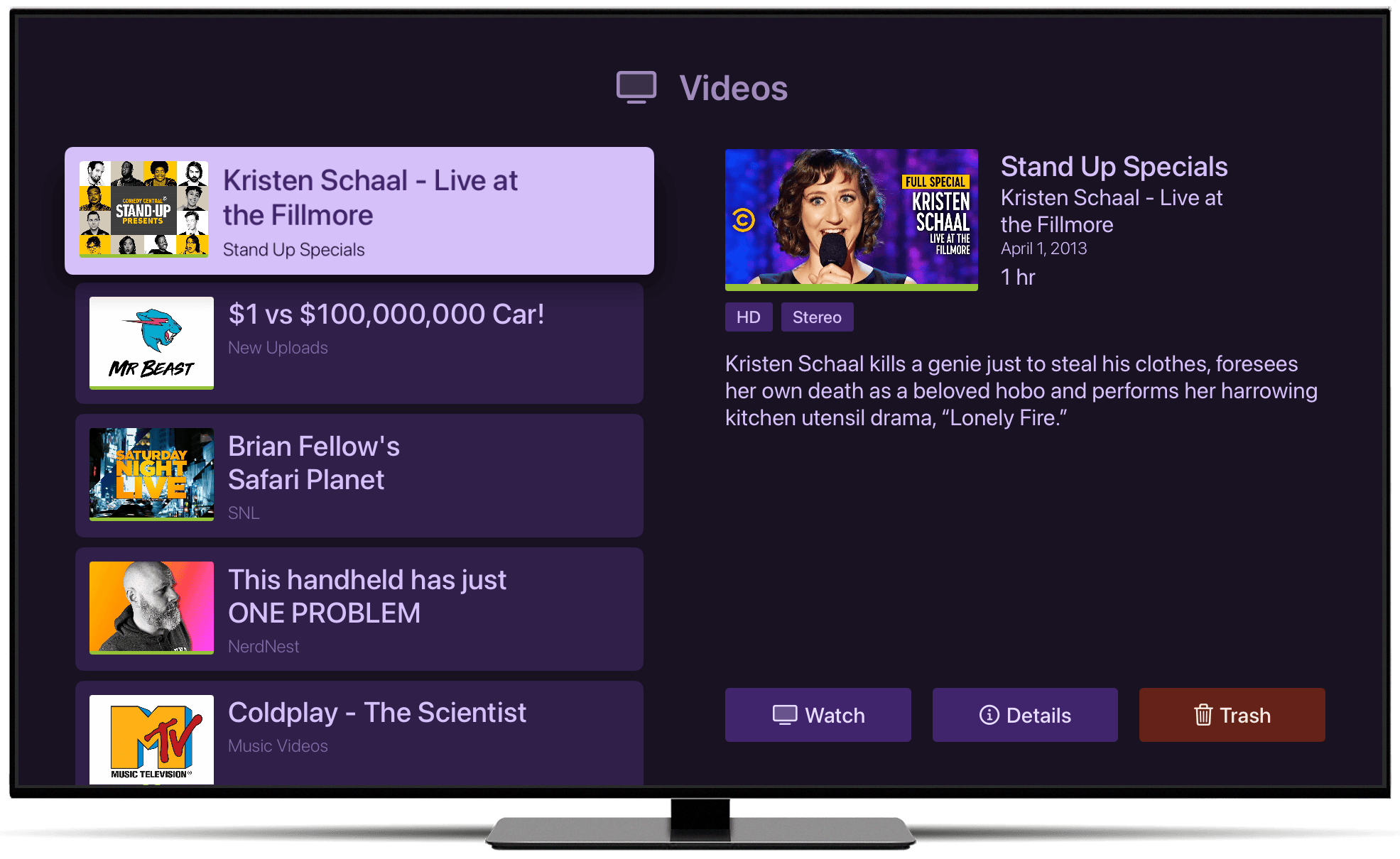Viewport: 1400px width, 859px height.
Task: Click the MrBeast logo thumbnail
Action: click(151, 342)
